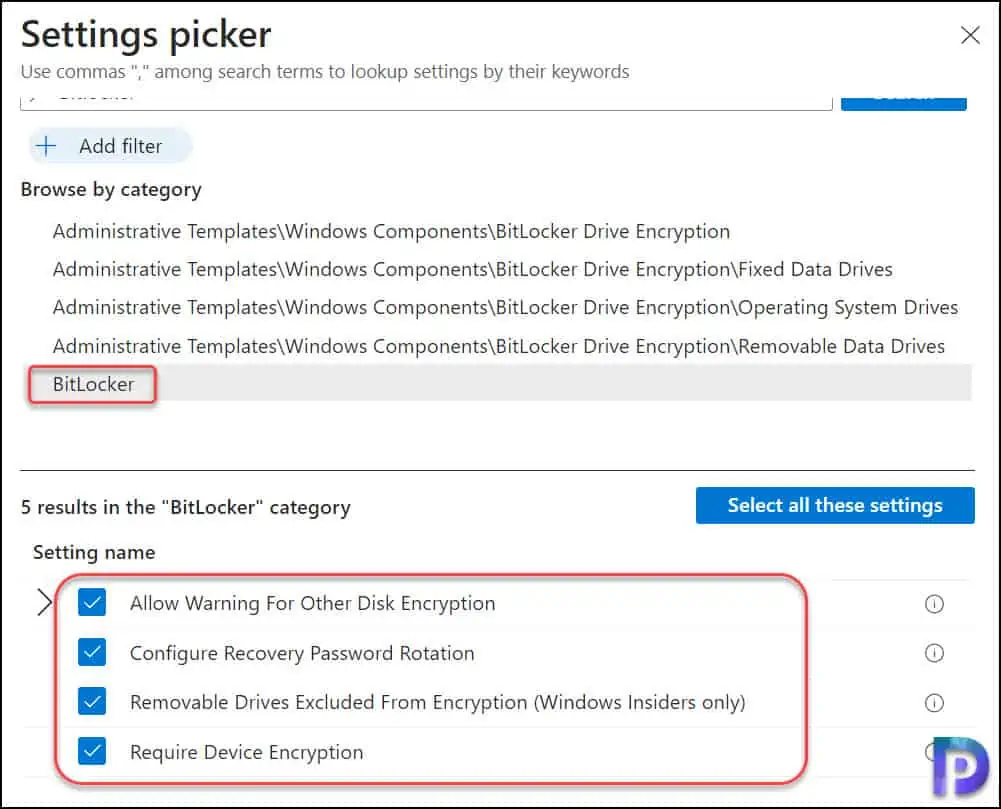Open the Operating System Drives category
The height and width of the screenshot is (809, 1001).
point(505,308)
